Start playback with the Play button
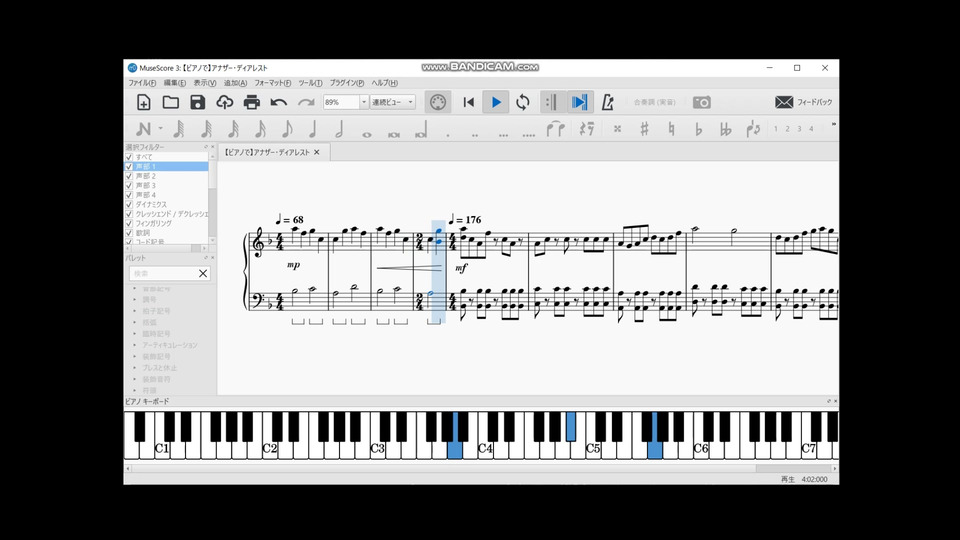Screen dimensions: 960x540 click(496, 102)
